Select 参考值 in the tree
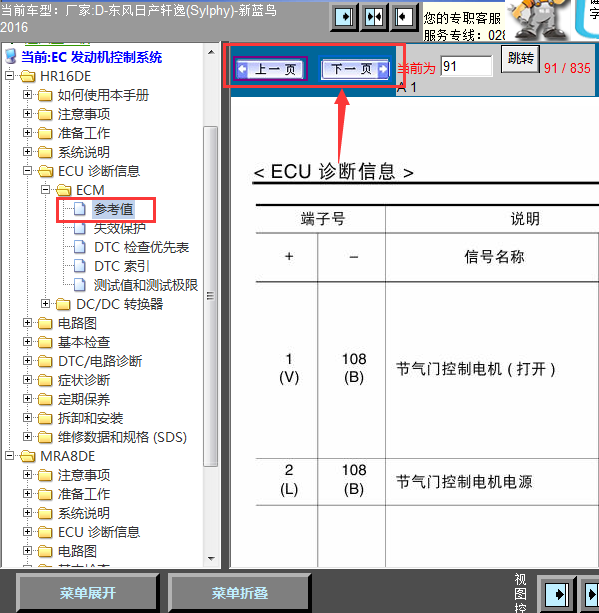This screenshot has height=613, width=599. (113, 210)
